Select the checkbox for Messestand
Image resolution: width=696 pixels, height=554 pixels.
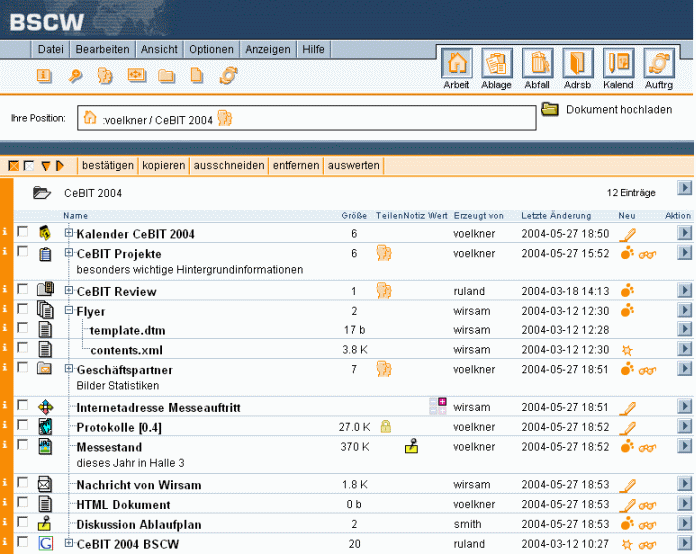(22, 445)
